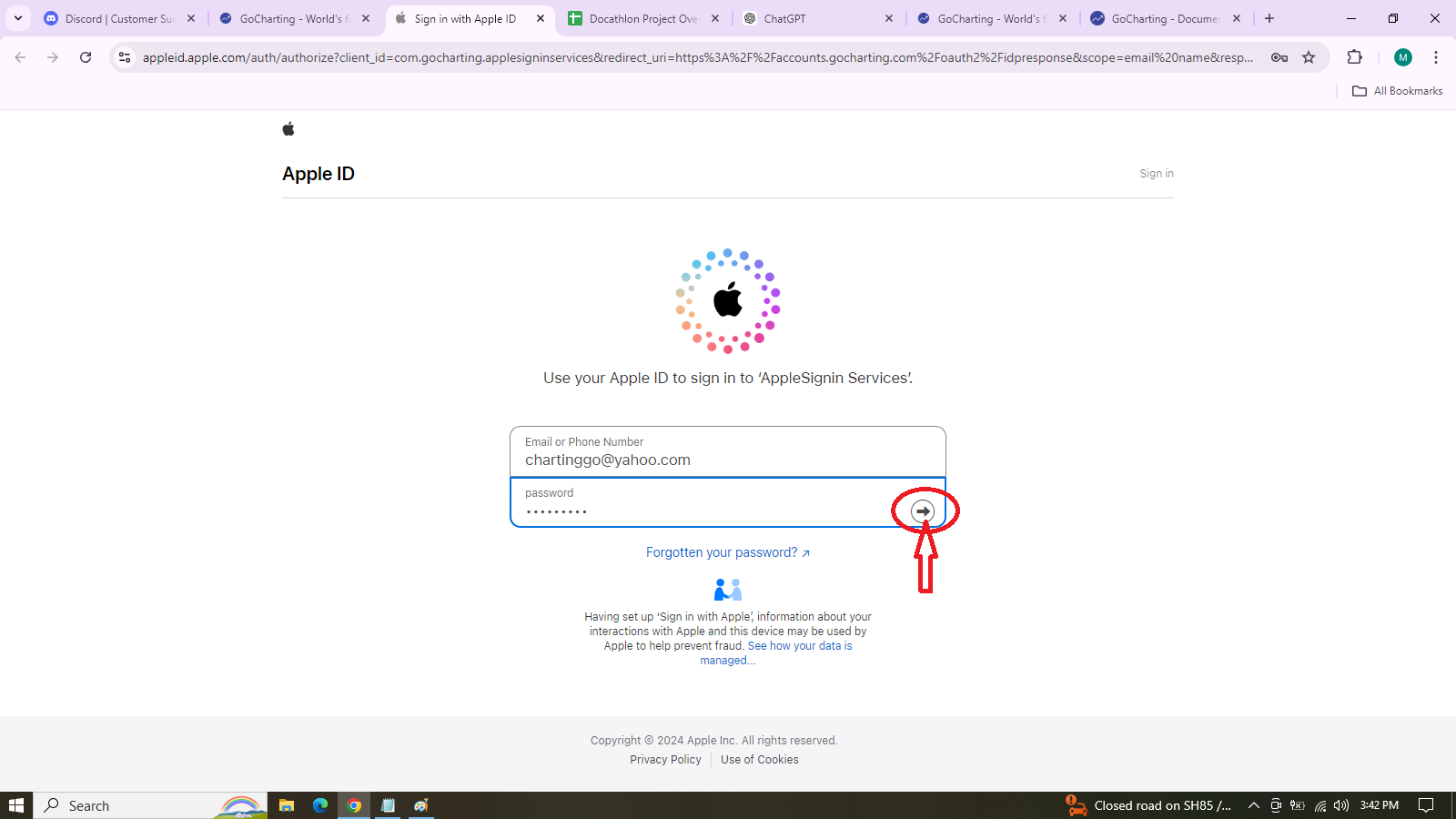
Task: Click the Email or Phone Number field
Action: (727, 452)
